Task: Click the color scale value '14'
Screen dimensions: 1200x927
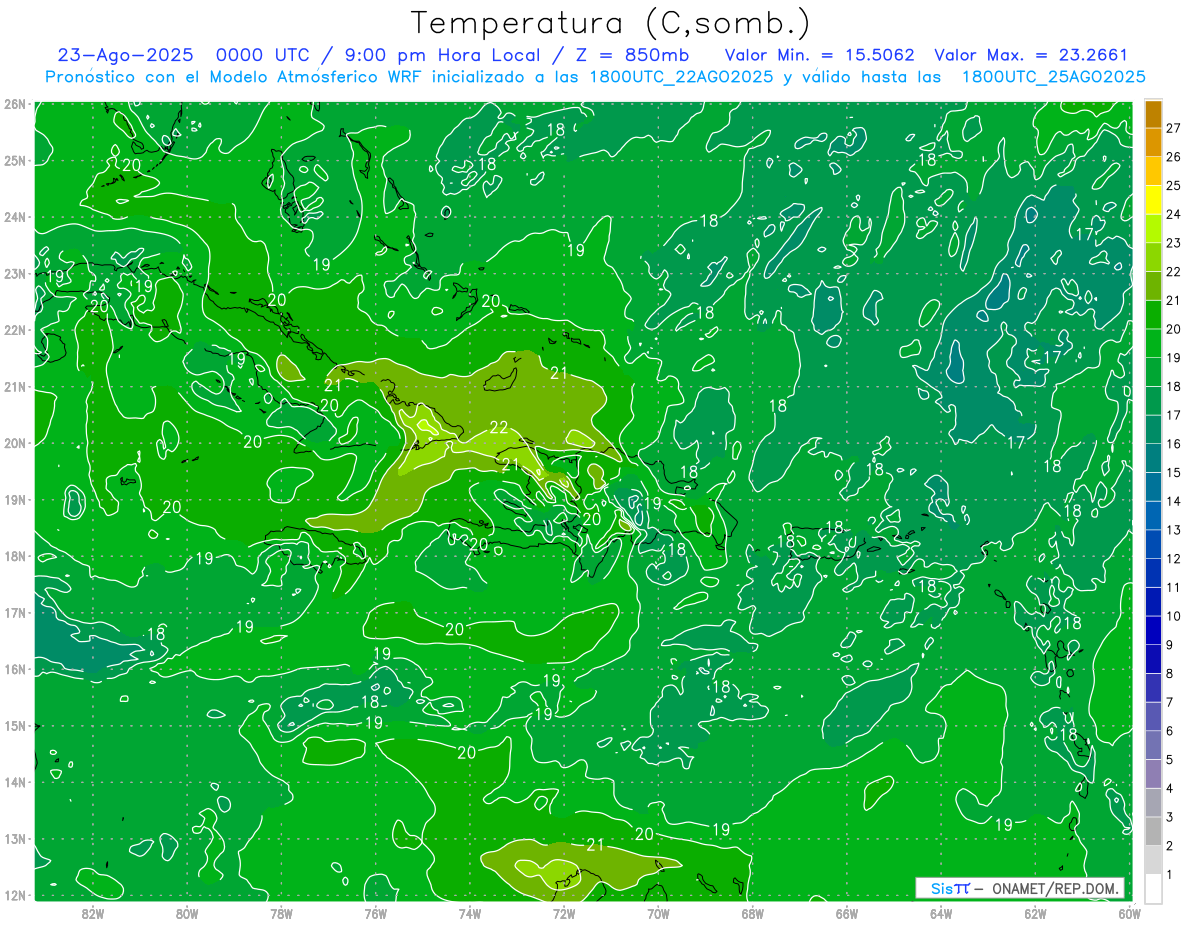Action: click(1173, 501)
